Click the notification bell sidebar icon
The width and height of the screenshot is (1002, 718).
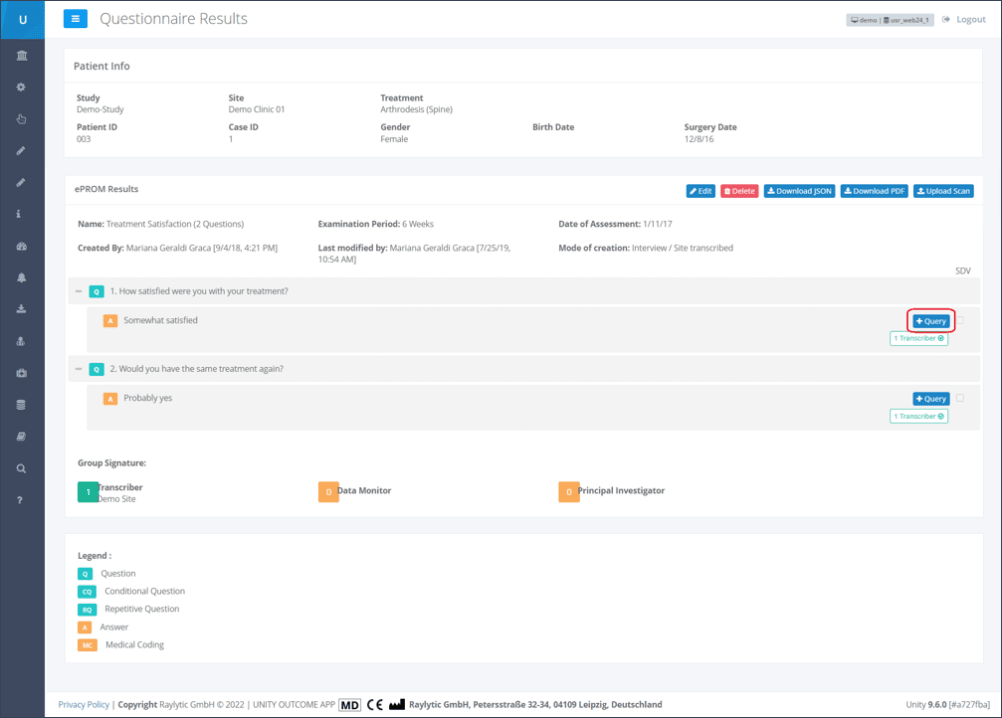[21, 277]
